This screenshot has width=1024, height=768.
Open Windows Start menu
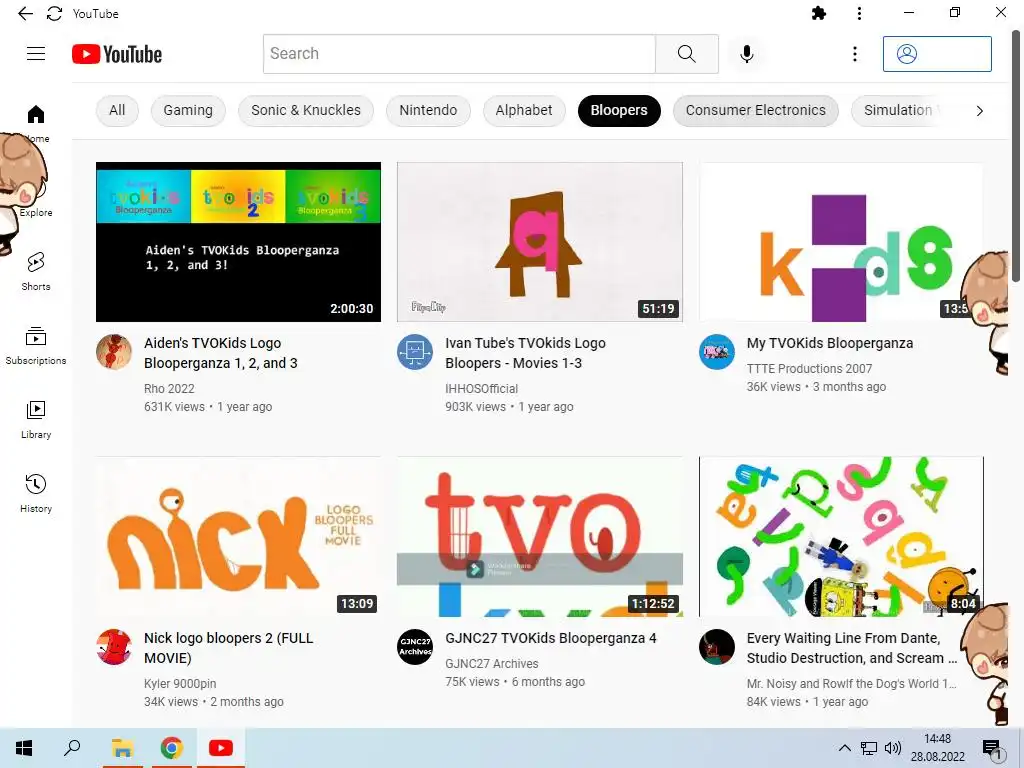pyautogui.click(x=24, y=748)
